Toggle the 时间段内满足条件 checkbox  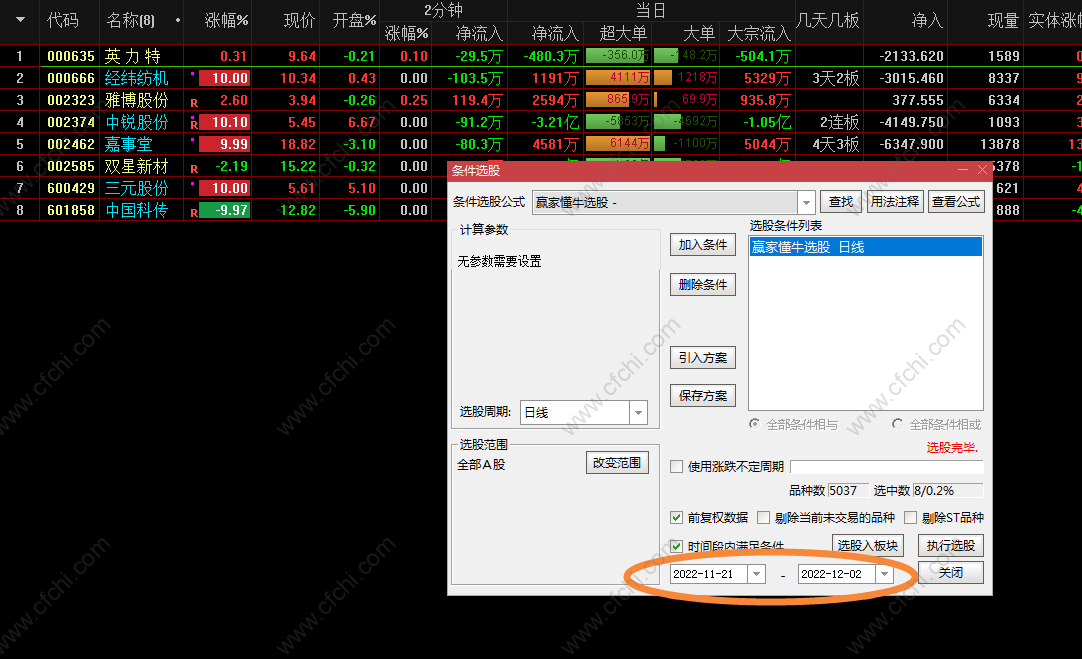click(x=676, y=546)
